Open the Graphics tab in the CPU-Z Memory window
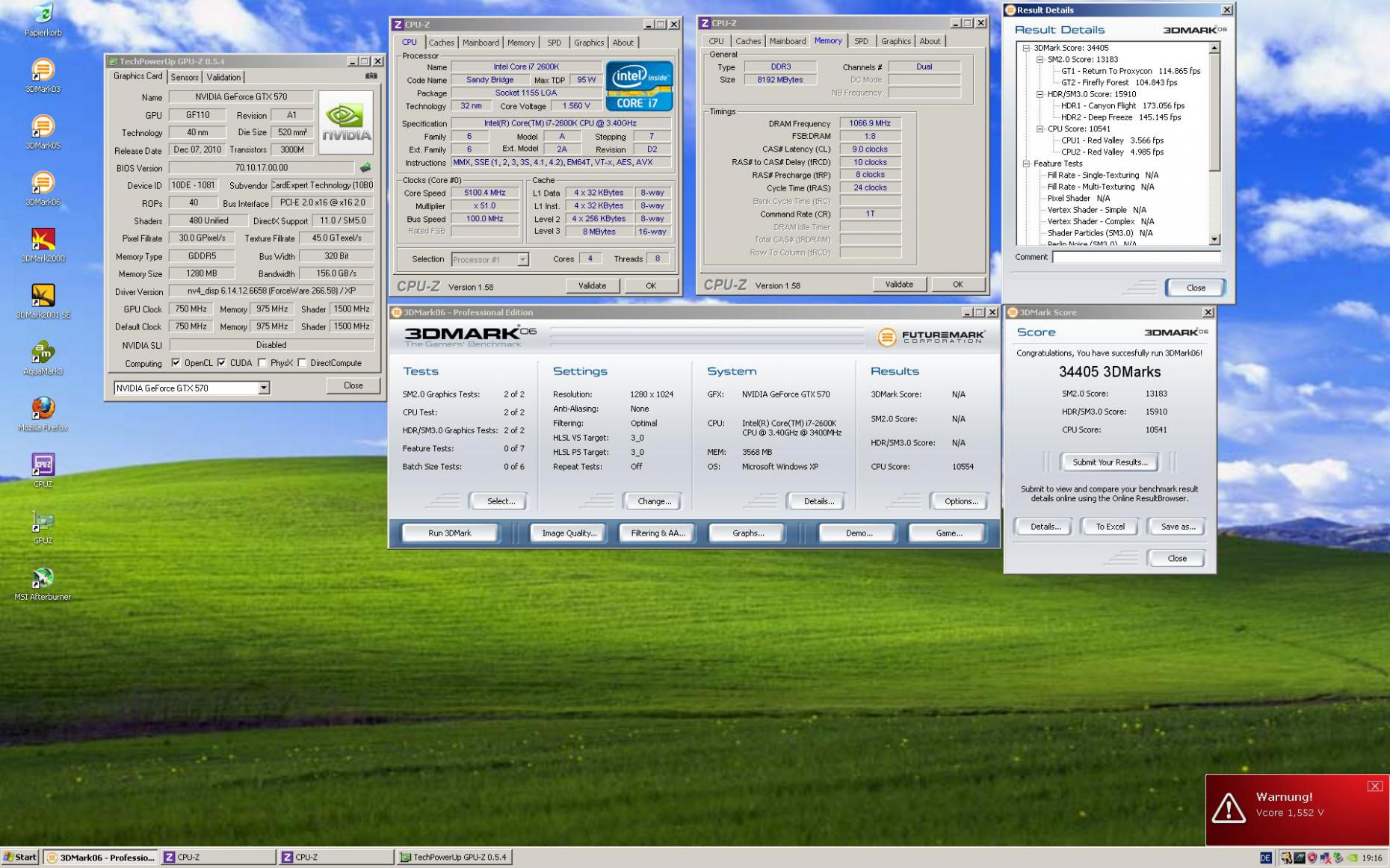Image resolution: width=1390 pixels, height=868 pixels. 895,41
